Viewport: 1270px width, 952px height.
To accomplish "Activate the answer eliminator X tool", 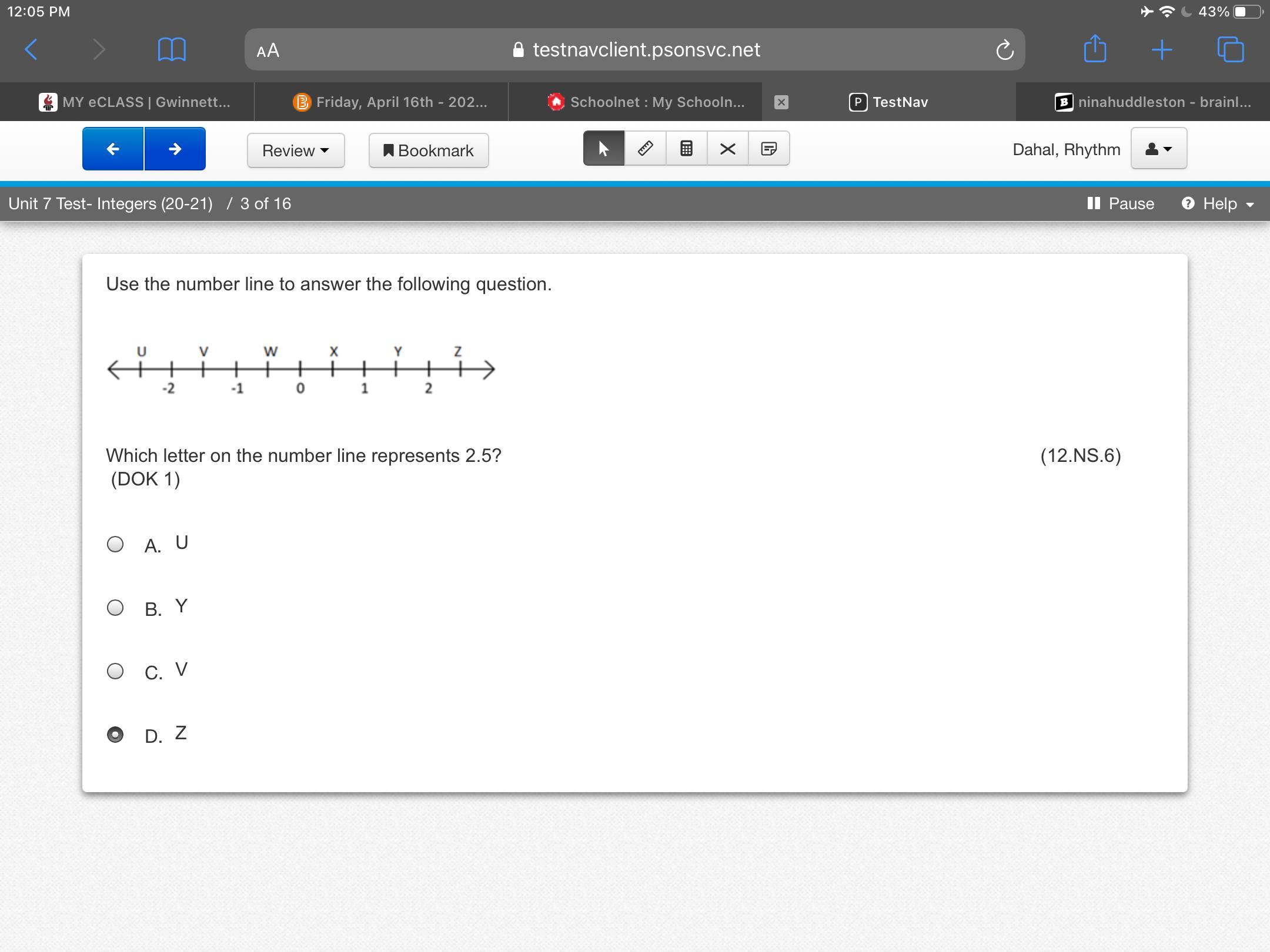I will [727, 149].
